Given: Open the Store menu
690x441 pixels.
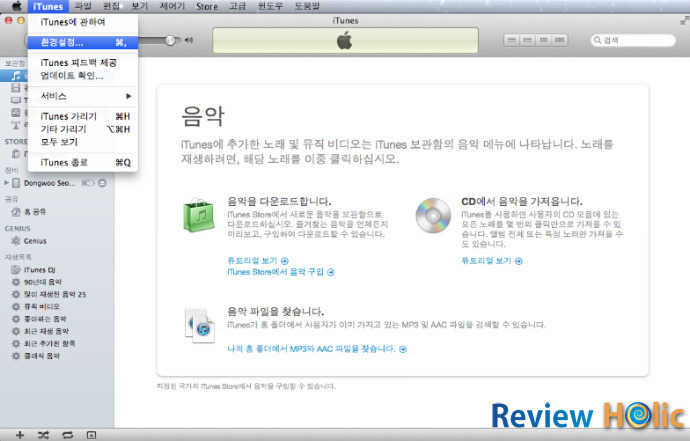Looking at the screenshot, I should (207, 6).
